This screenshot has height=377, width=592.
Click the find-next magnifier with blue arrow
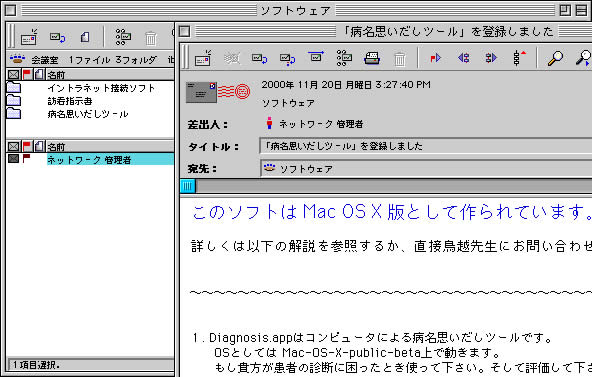coord(583,58)
